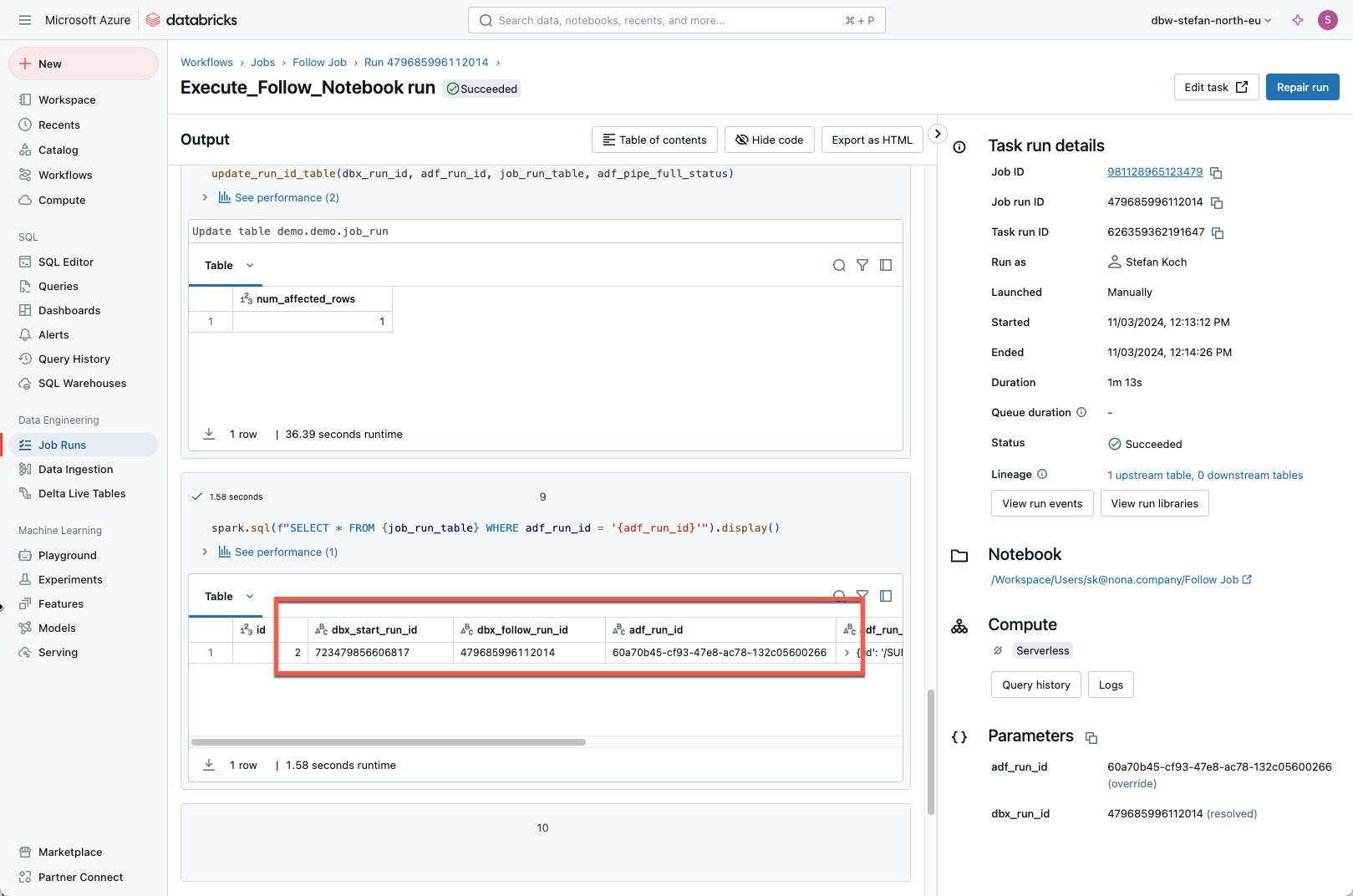Click the Databricks Assistant sparkle icon

(x=1297, y=20)
